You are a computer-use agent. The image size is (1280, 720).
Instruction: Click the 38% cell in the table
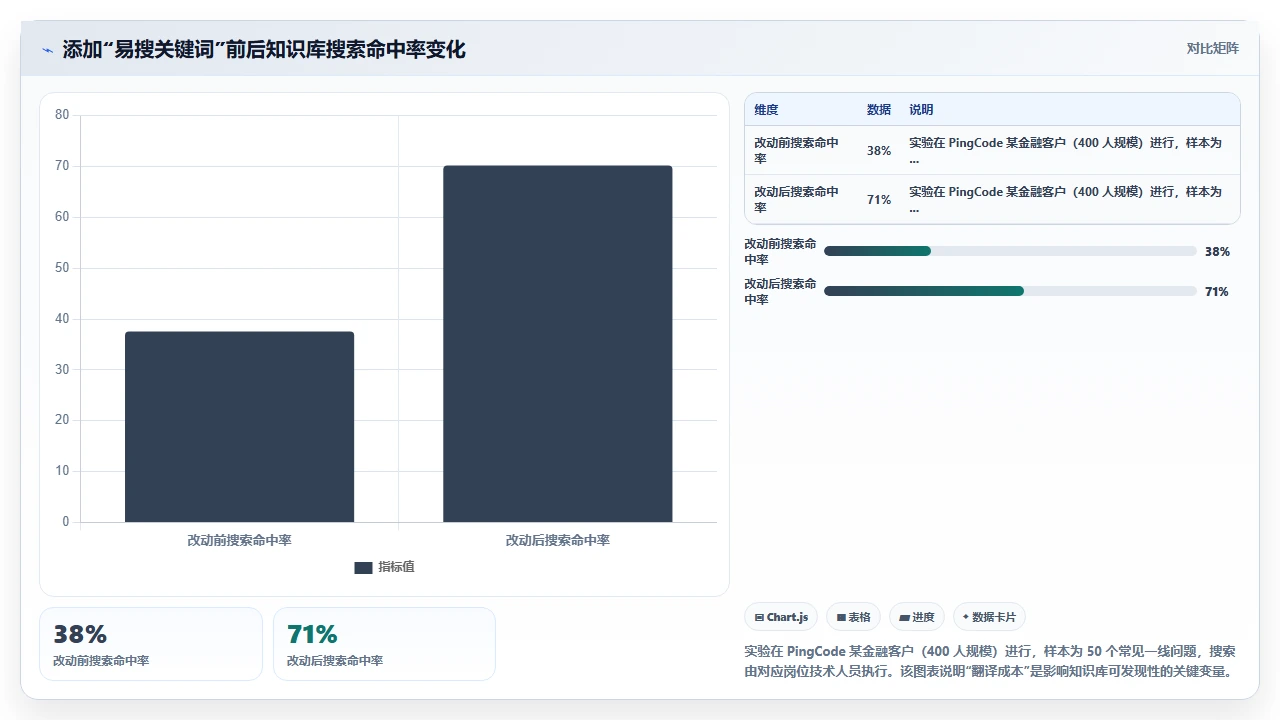tap(879, 151)
